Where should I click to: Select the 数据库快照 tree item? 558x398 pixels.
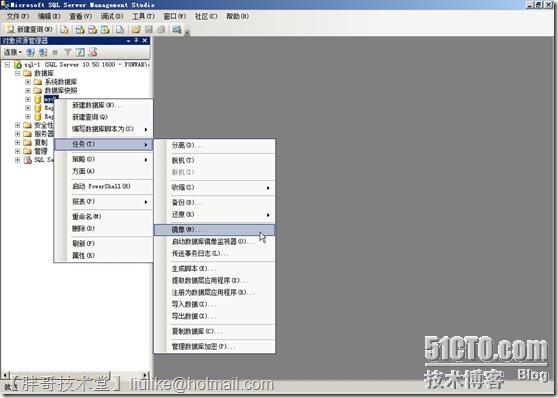pyautogui.click(x=60, y=90)
